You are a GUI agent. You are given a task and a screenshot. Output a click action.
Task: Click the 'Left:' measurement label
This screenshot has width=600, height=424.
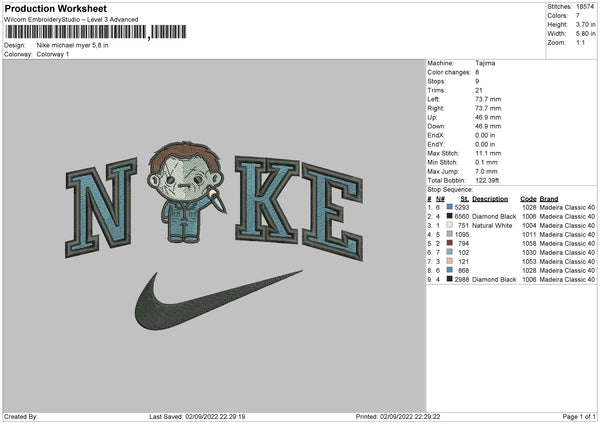click(x=434, y=99)
